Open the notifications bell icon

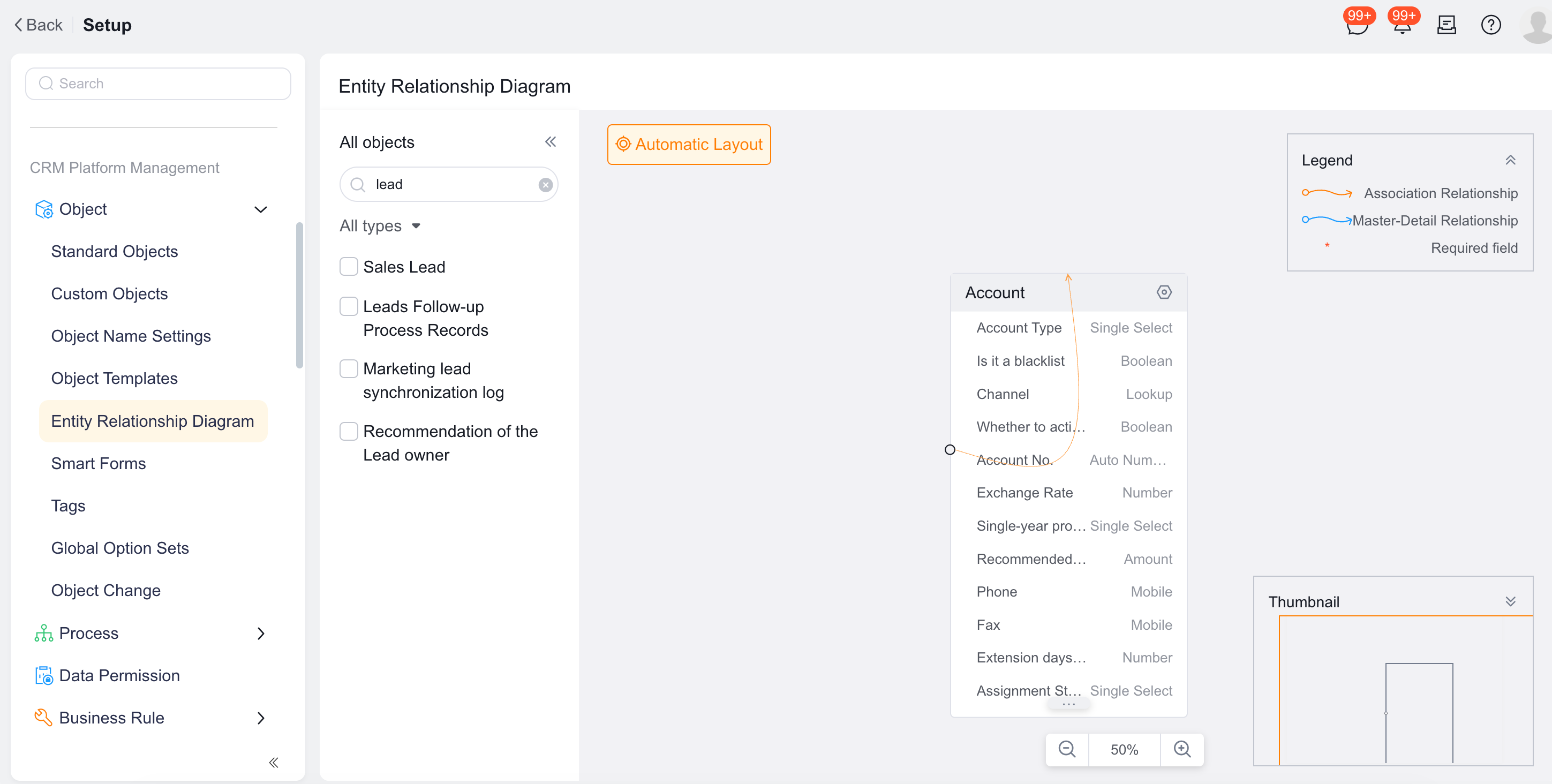pyautogui.click(x=1402, y=26)
